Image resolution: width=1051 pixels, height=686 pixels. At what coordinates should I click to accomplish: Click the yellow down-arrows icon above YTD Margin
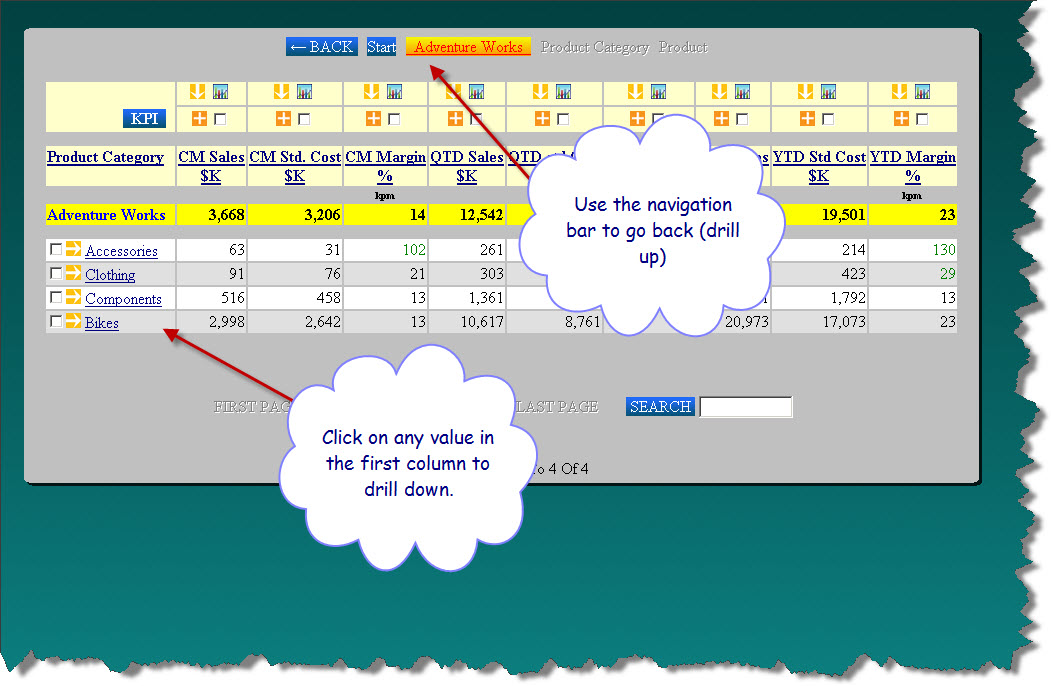point(900,91)
